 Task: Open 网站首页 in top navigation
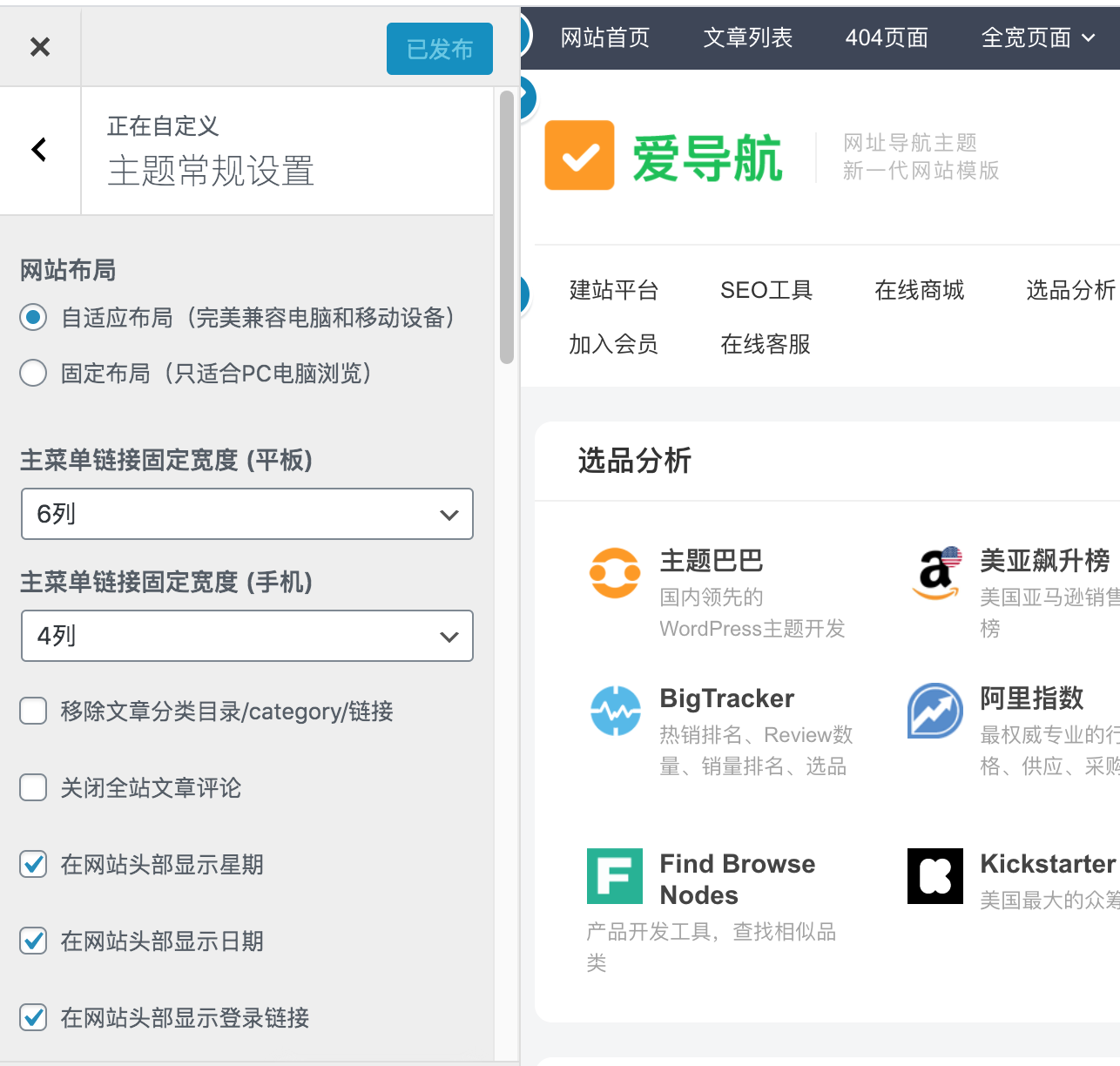[605, 37]
